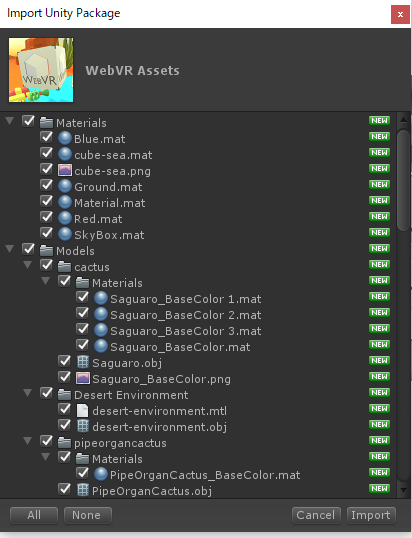The height and width of the screenshot is (538, 412).
Task: Uncheck Saguaro_BaseColor 2.mat checkbox
Action: point(82,314)
